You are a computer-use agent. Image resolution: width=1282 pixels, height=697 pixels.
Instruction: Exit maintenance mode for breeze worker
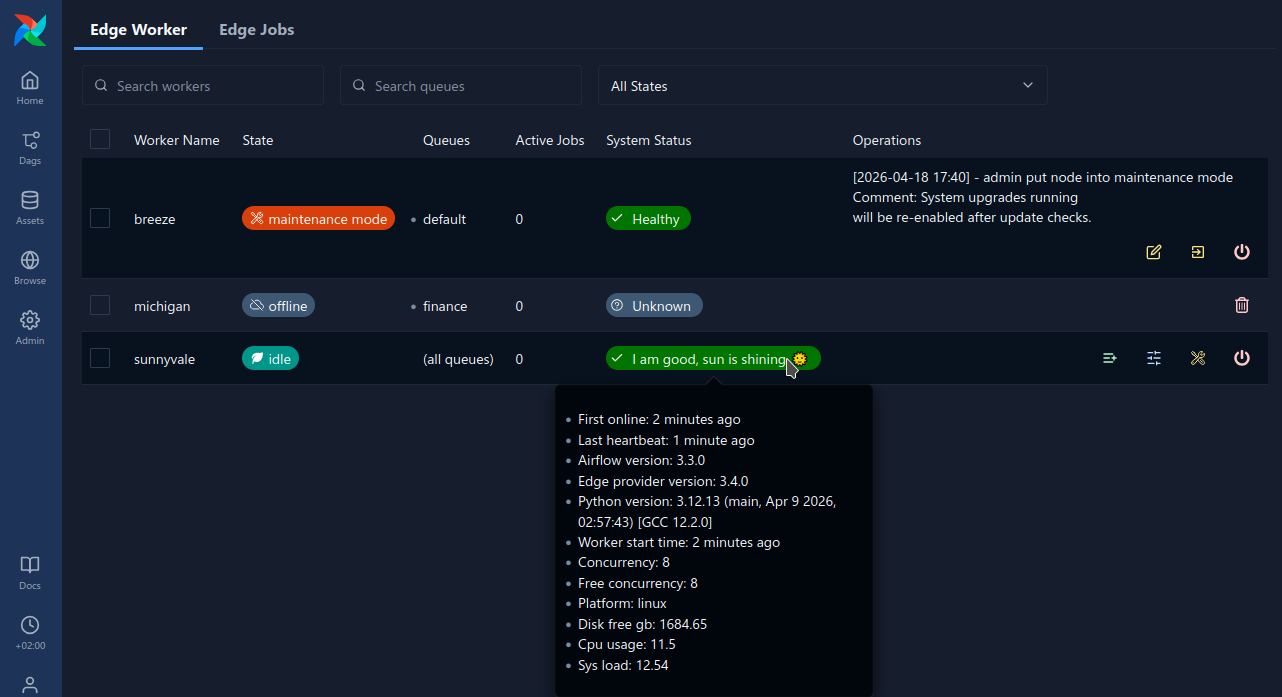coord(1197,252)
